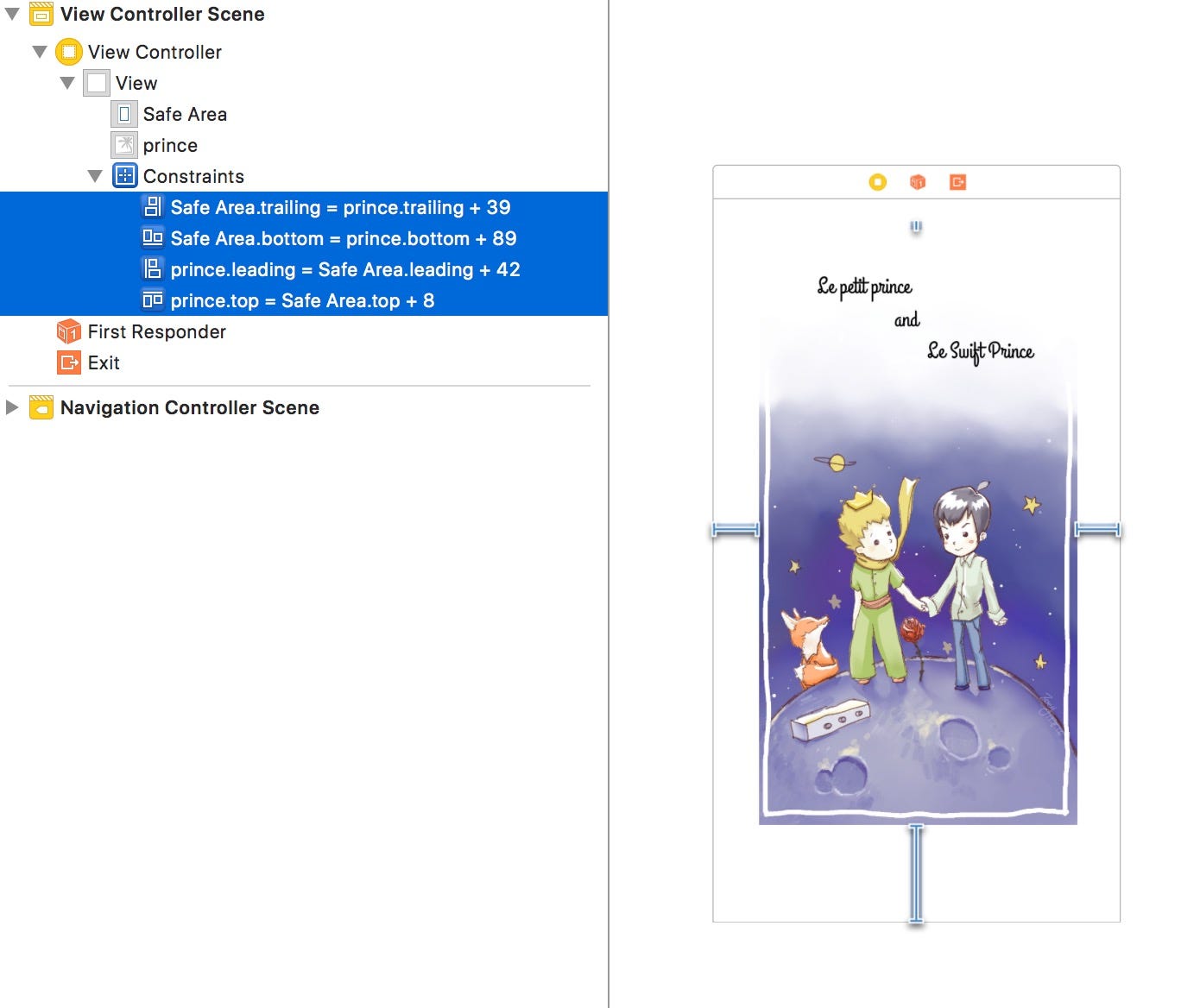Click the yellow View Controller icon in outline
This screenshot has height=1008, width=1200.
pos(69,52)
